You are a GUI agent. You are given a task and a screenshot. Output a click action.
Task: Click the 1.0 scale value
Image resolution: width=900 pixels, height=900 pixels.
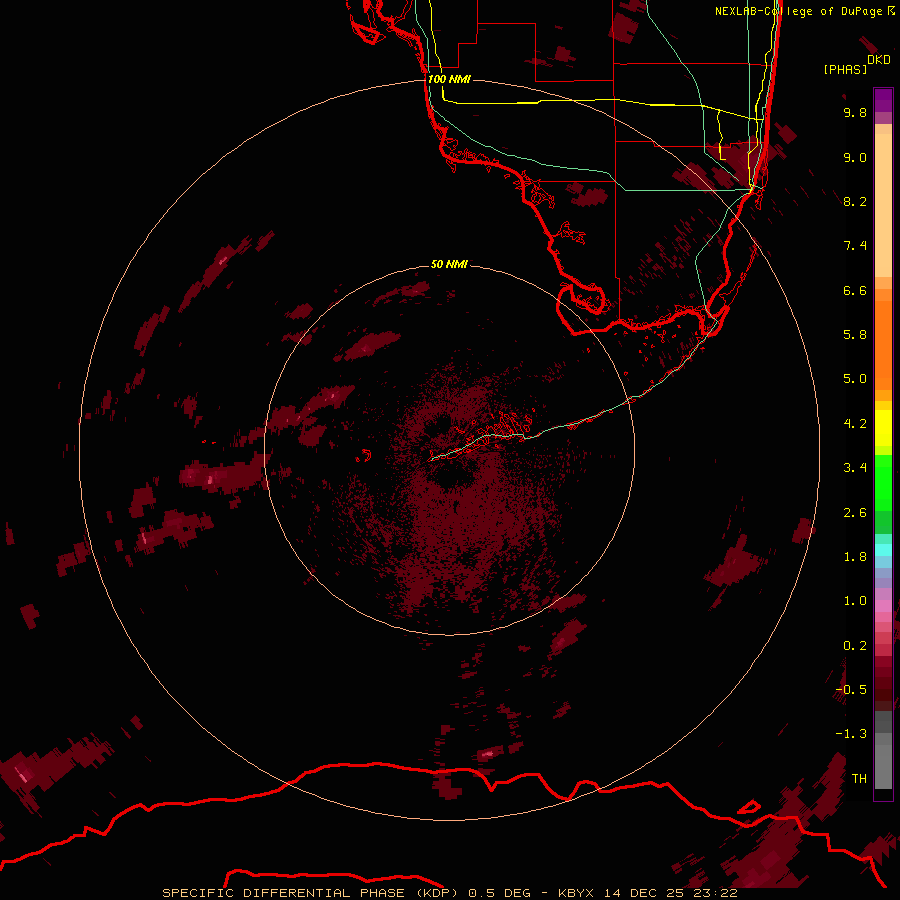[855, 601]
